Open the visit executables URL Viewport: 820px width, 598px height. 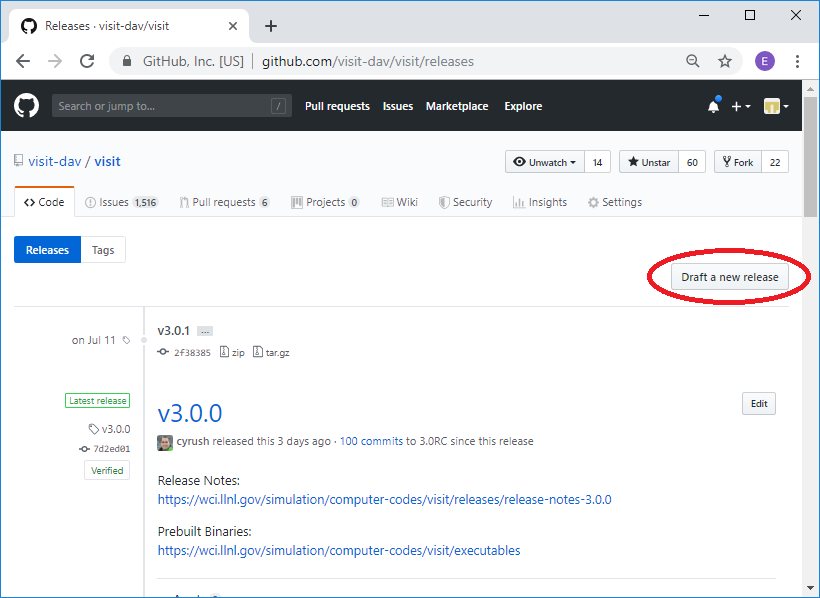point(339,550)
